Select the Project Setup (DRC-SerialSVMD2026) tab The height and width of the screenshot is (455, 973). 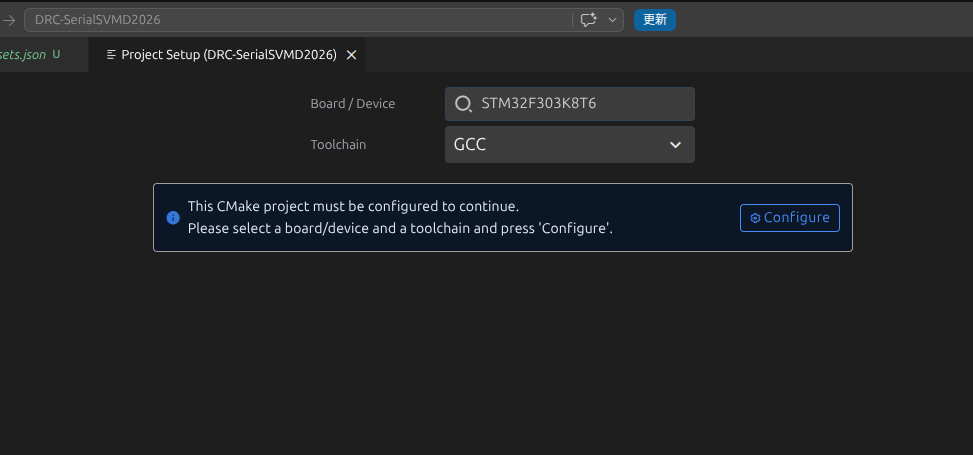(226, 55)
